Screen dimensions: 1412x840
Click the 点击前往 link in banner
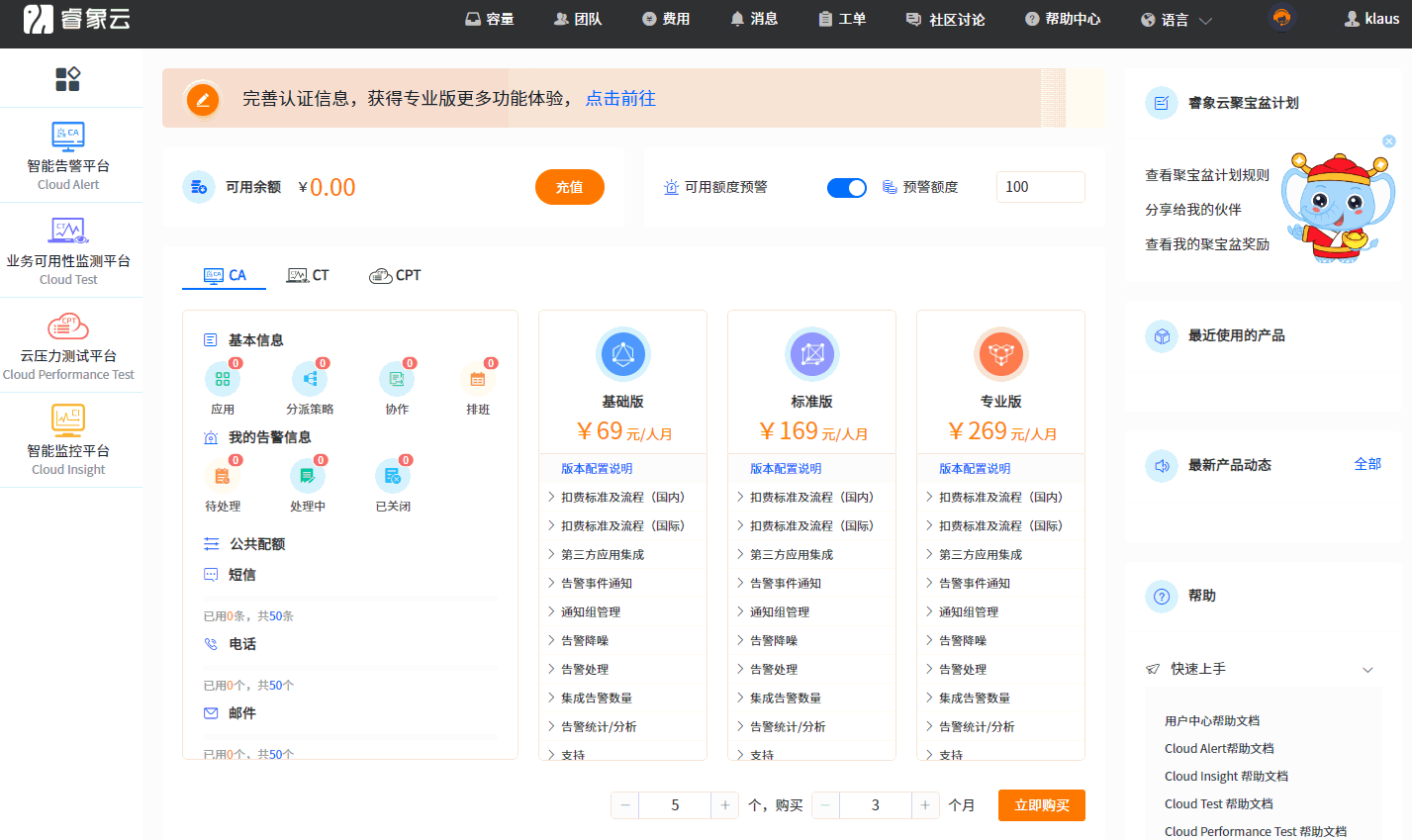(620, 99)
